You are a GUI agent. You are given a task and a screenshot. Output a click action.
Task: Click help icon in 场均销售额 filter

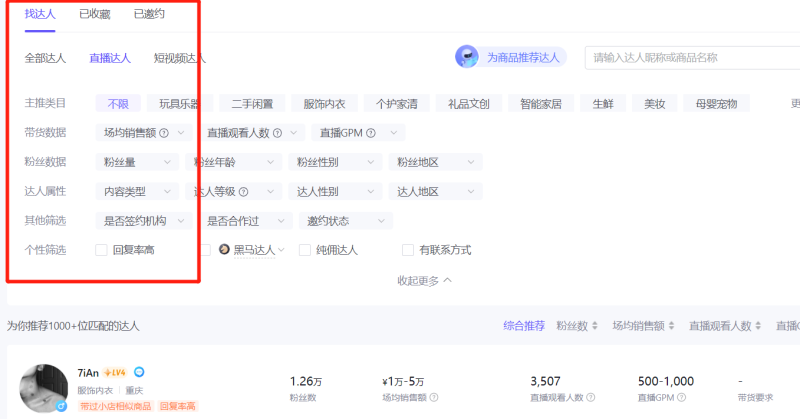pos(164,133)
